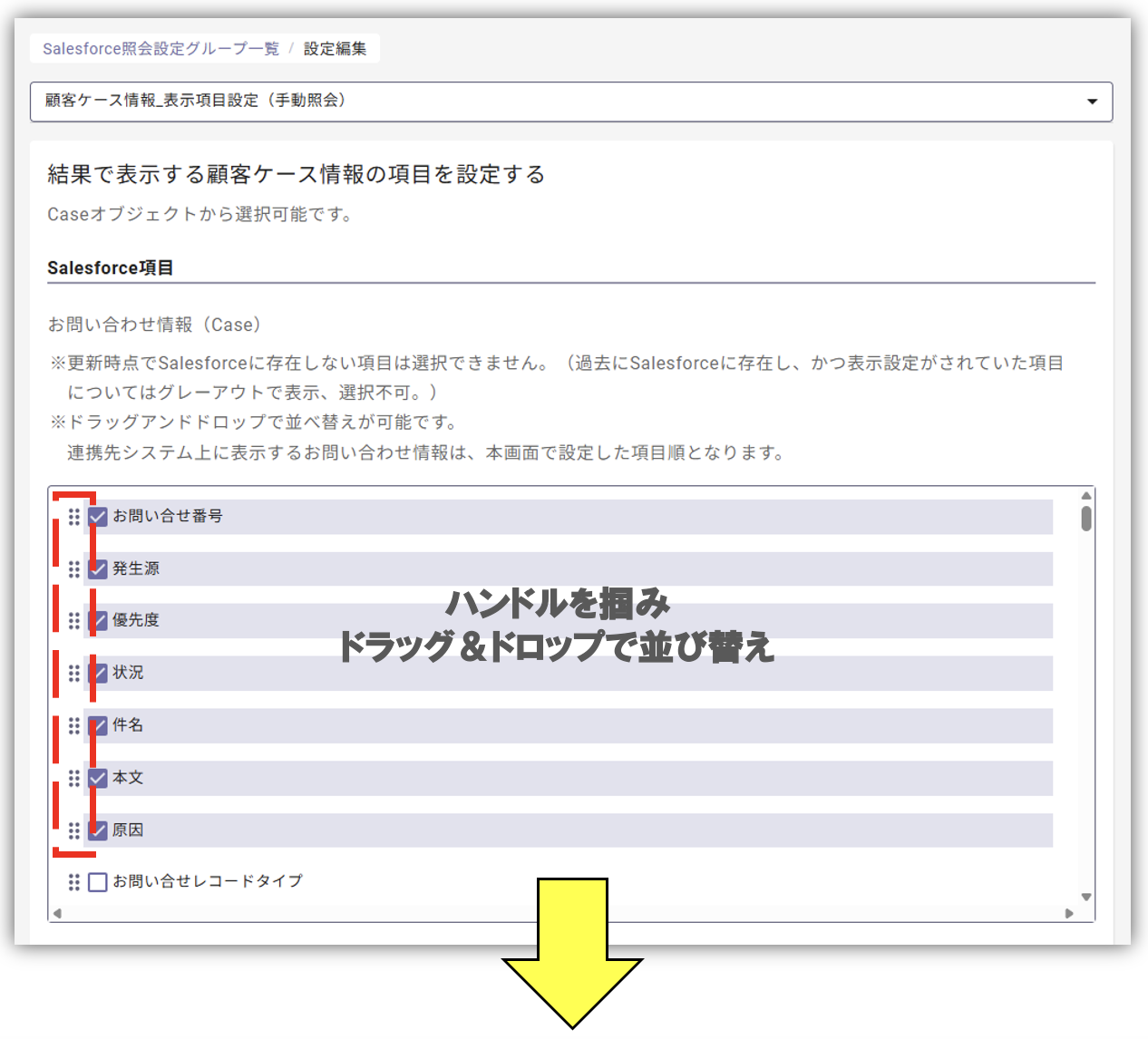Click the scroll down arrow of the list
The width and height of the screenshot is (1148, 1039).
click(1086, 898)
